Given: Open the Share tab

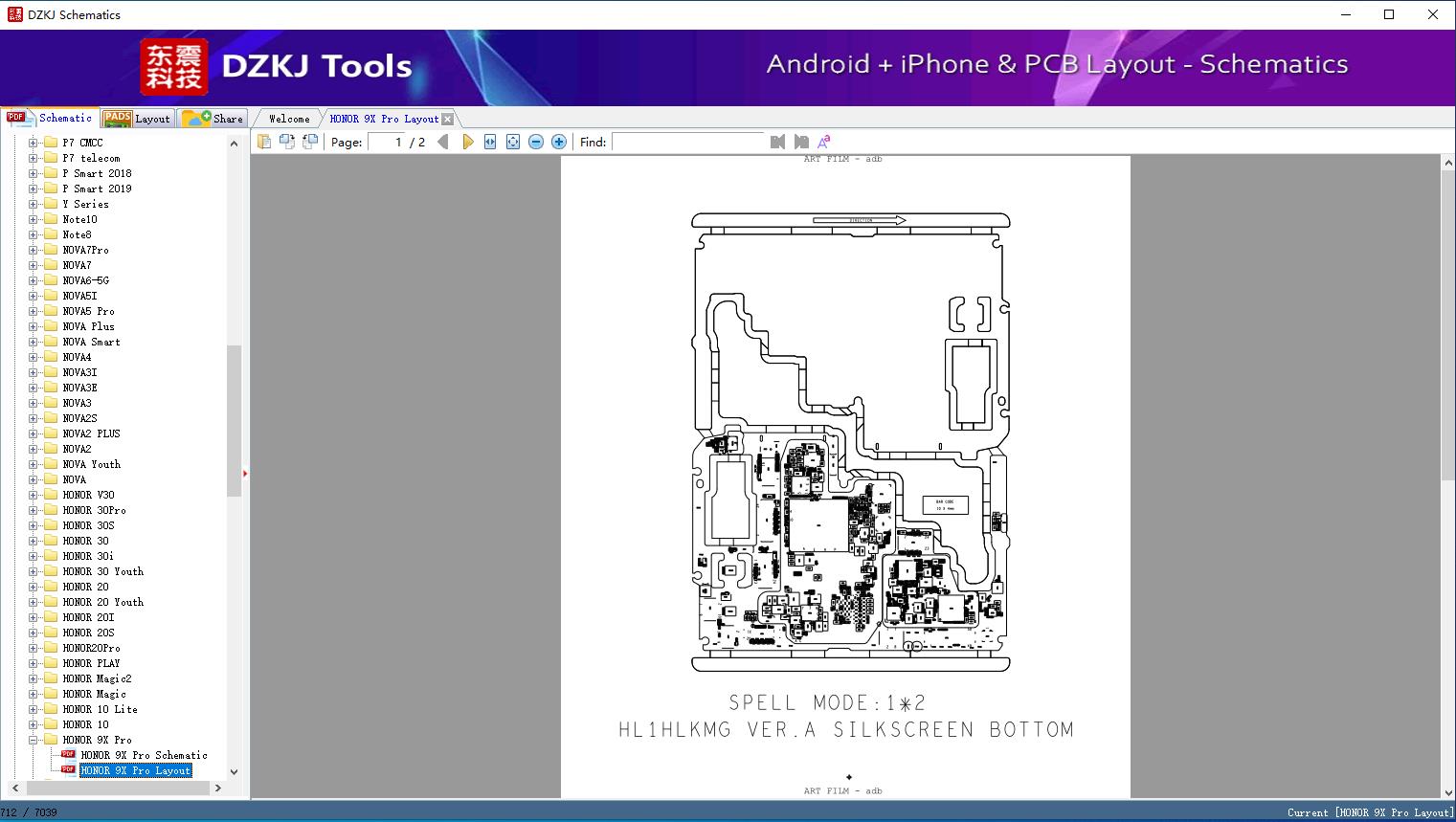Looking at the screenshot, I should click(213, 119).
